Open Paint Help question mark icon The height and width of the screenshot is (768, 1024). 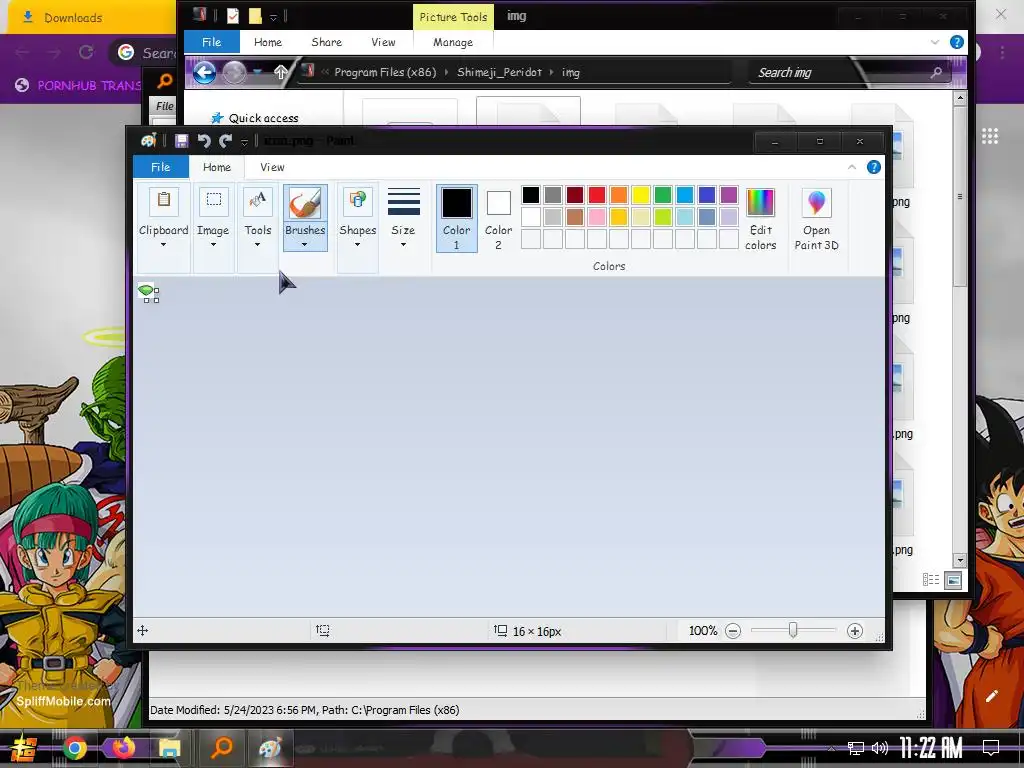tap(874, 167)
